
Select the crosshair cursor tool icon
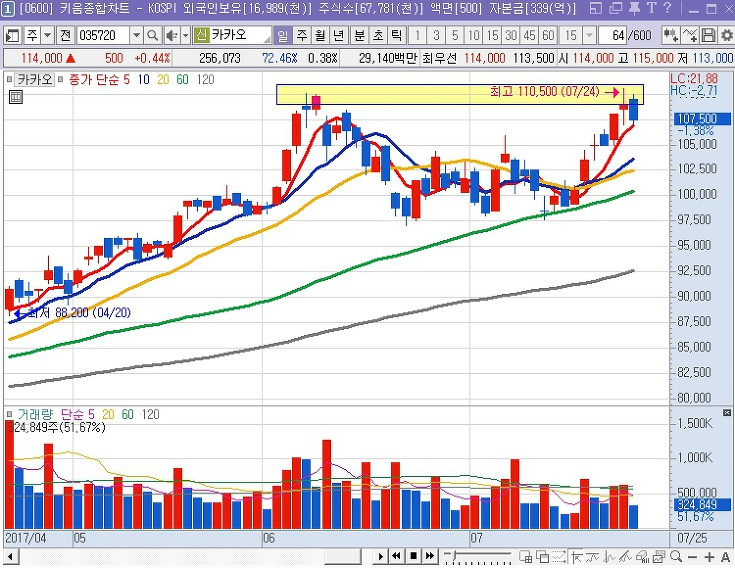pos(576,557)
